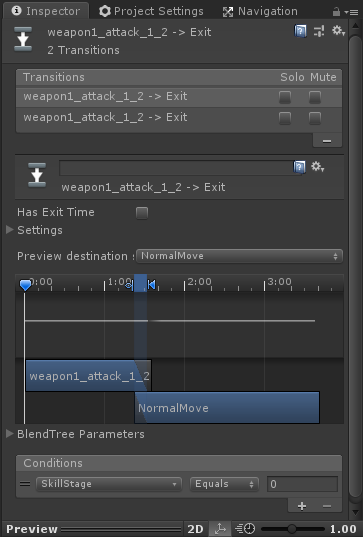The height and width of the screenshot is (537, 363).
Task: Click the Inspector lock icon
Action: point(336,12)
